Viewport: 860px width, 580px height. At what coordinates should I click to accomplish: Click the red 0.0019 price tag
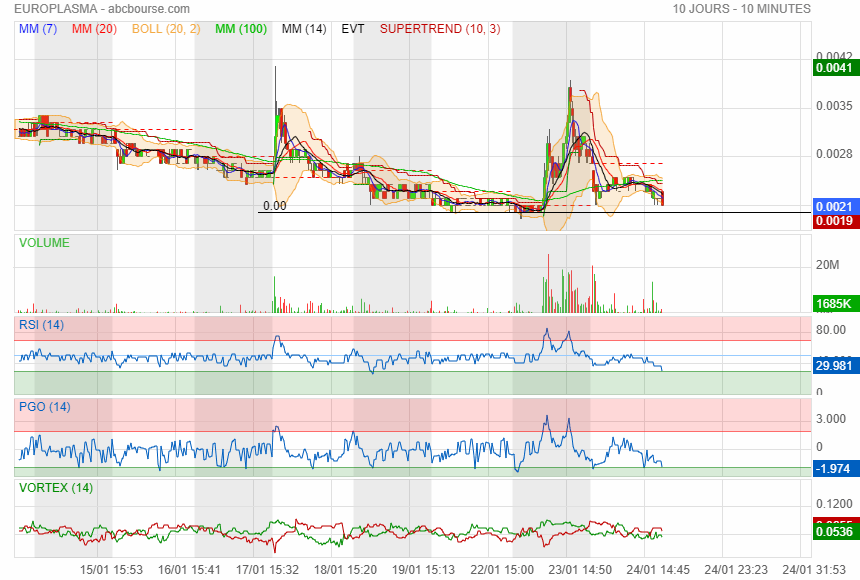(836, 221)
